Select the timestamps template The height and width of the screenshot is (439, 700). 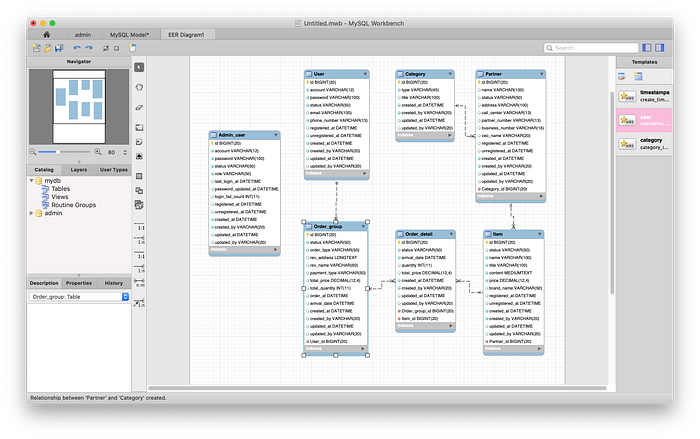[x=644, y=96]
